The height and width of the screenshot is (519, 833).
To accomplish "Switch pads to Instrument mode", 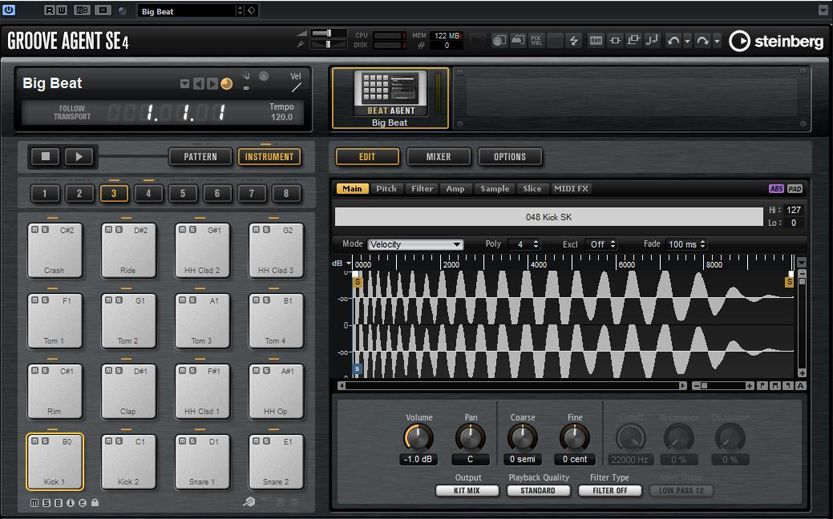I will 269,157.
